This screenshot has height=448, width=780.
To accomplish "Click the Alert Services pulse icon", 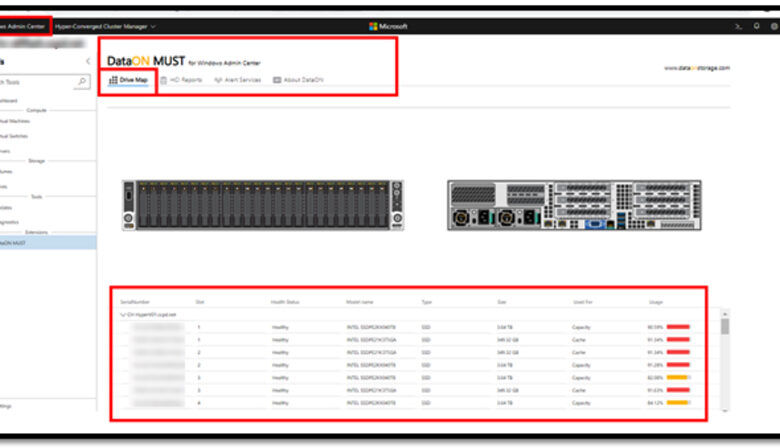I will point(218,80).
